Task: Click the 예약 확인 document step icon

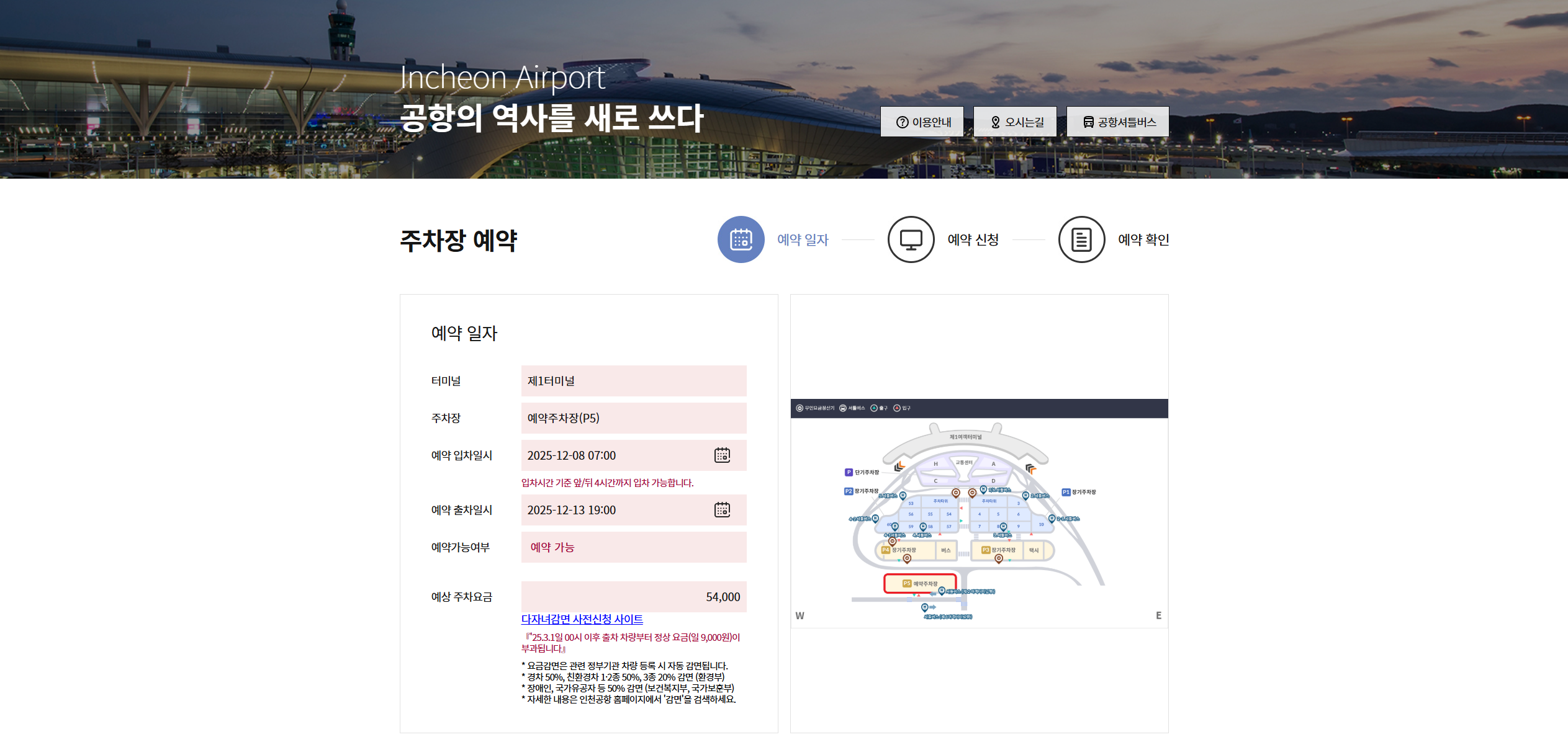Action: (1081, 239)
